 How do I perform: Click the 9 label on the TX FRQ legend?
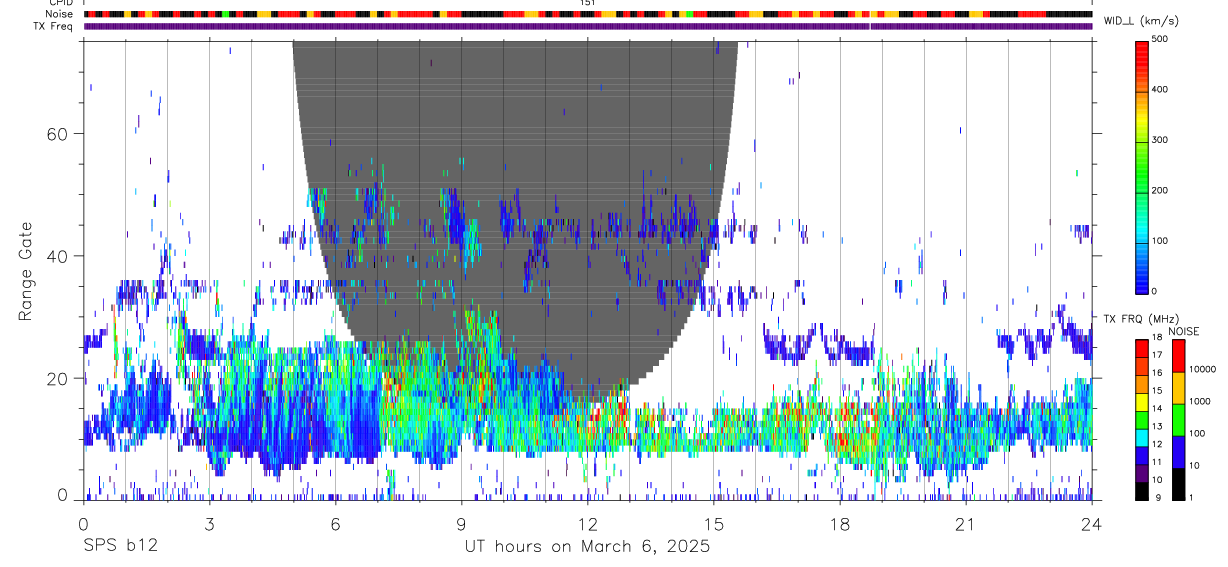coord(1156,497)
